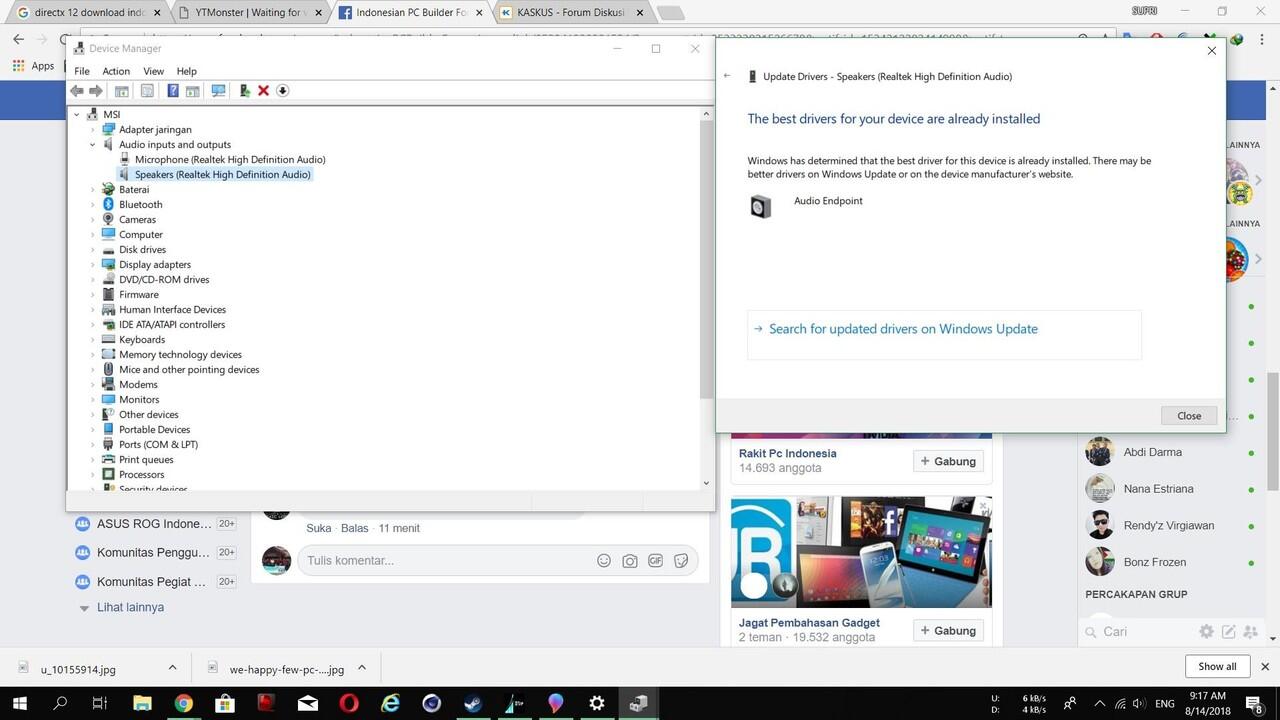Open Internet Explorer from the taskbar
Screen dimensions: 1280x720
(x=390, y=703)
